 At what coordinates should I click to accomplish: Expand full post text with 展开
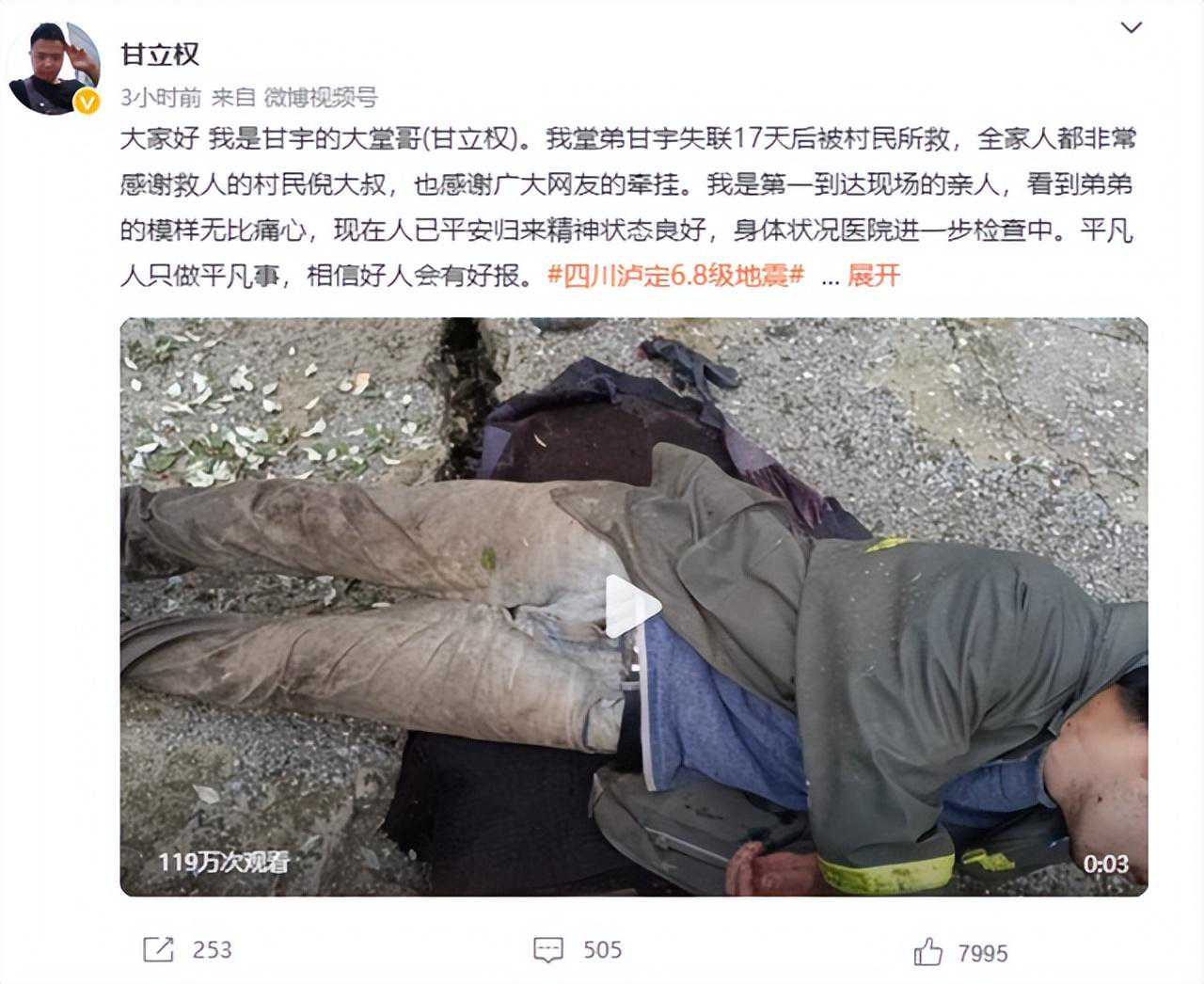click(x=874, y=276)
